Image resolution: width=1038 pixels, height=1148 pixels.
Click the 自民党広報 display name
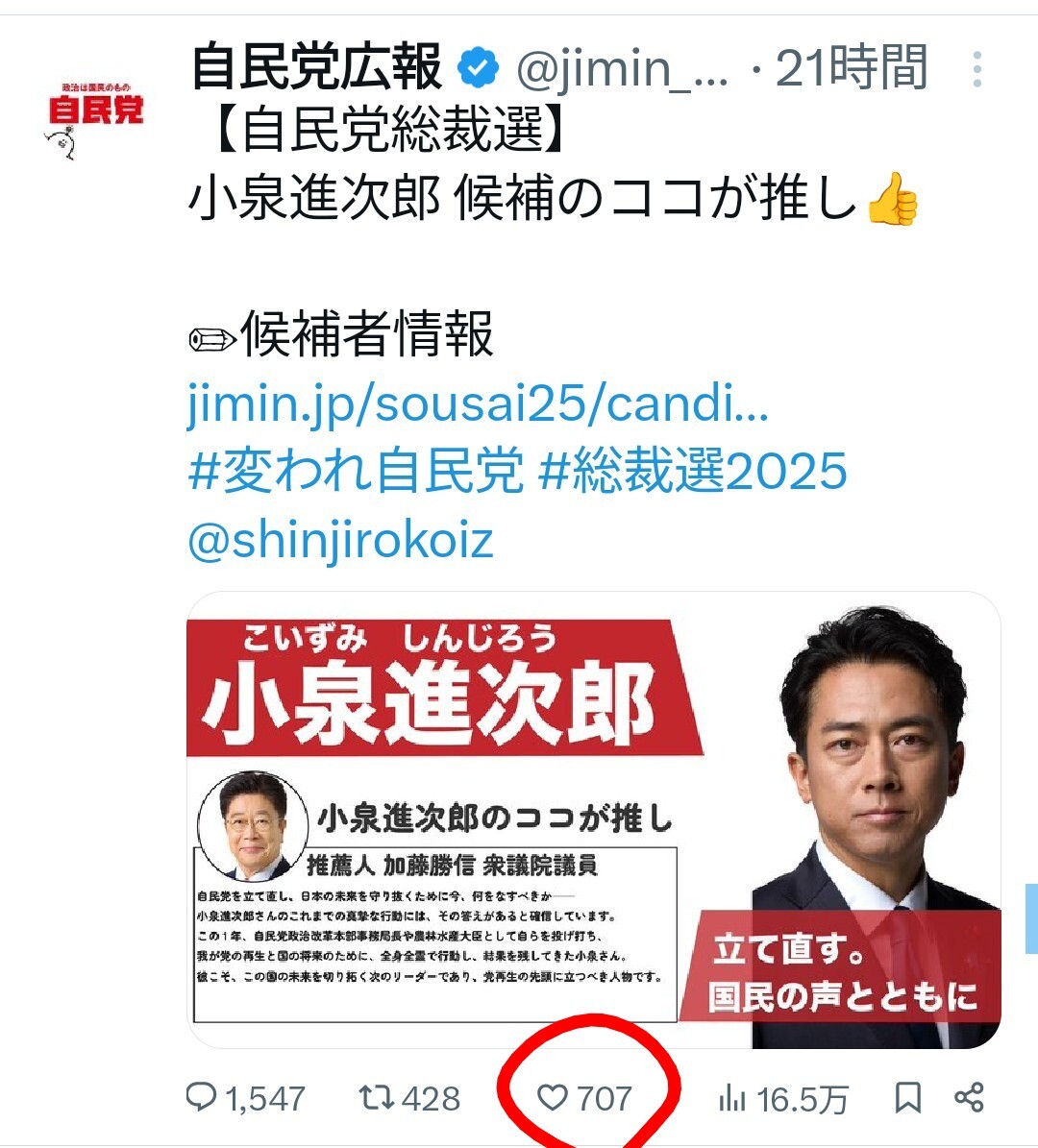(316, 67)
